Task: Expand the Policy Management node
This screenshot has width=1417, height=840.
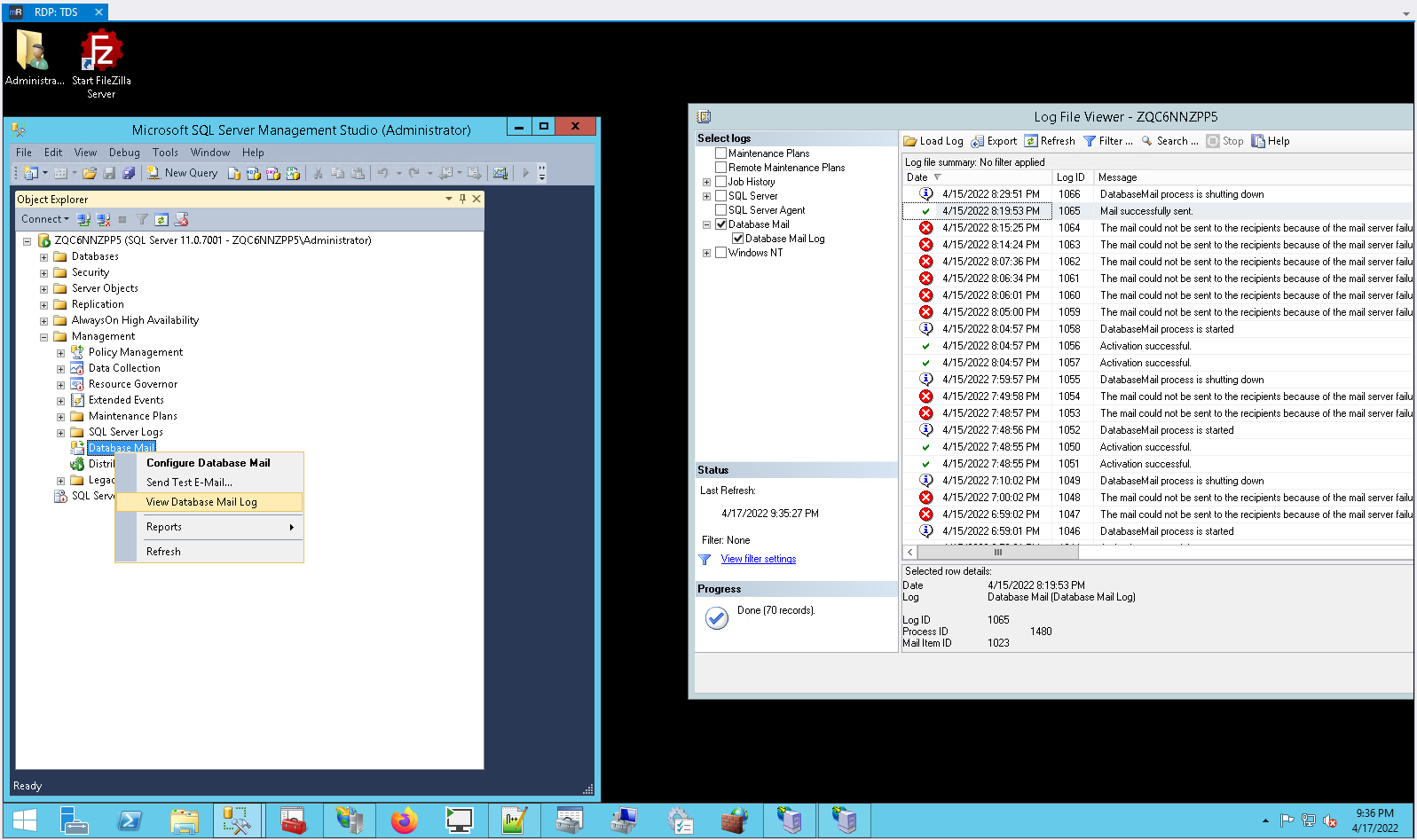Action: [x=60, y=353]
